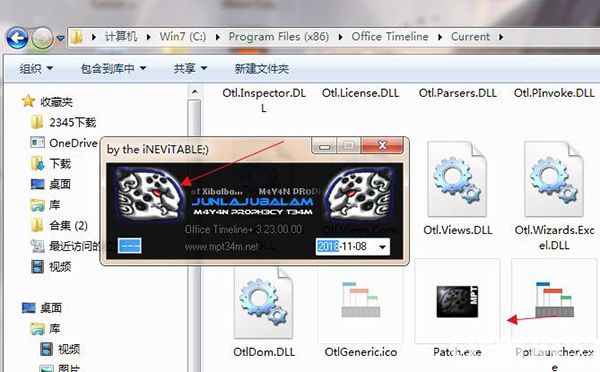Select 计算机 in the address breadcrumb
Image resolution: width=600 pixels, height=372 pixels.
(121, 37)
